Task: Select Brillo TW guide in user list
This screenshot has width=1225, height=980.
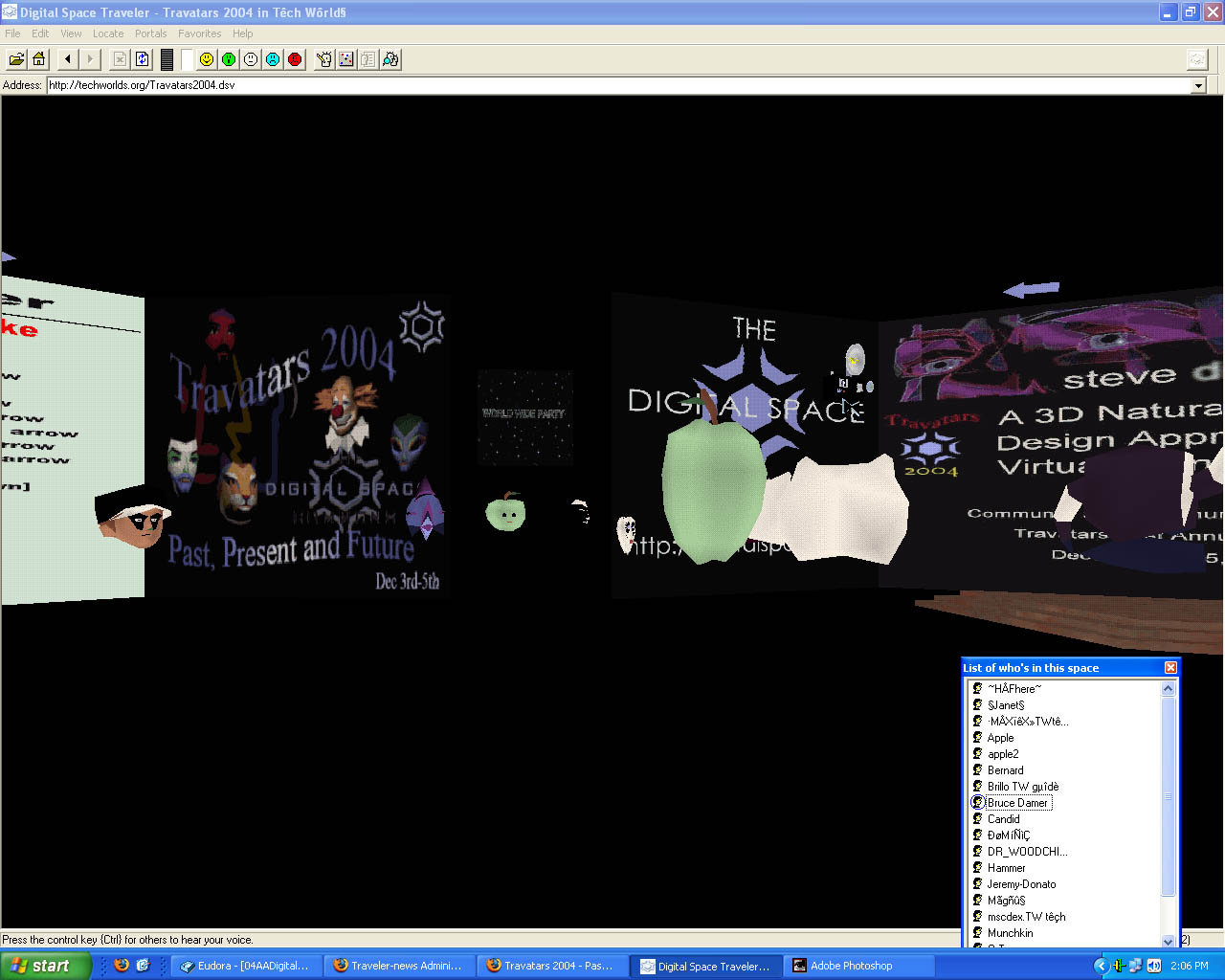Action: coord(1023,787)
